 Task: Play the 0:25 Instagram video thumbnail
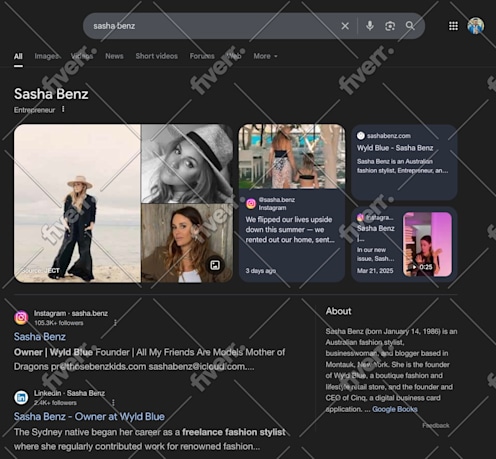(x=427, y=244)
